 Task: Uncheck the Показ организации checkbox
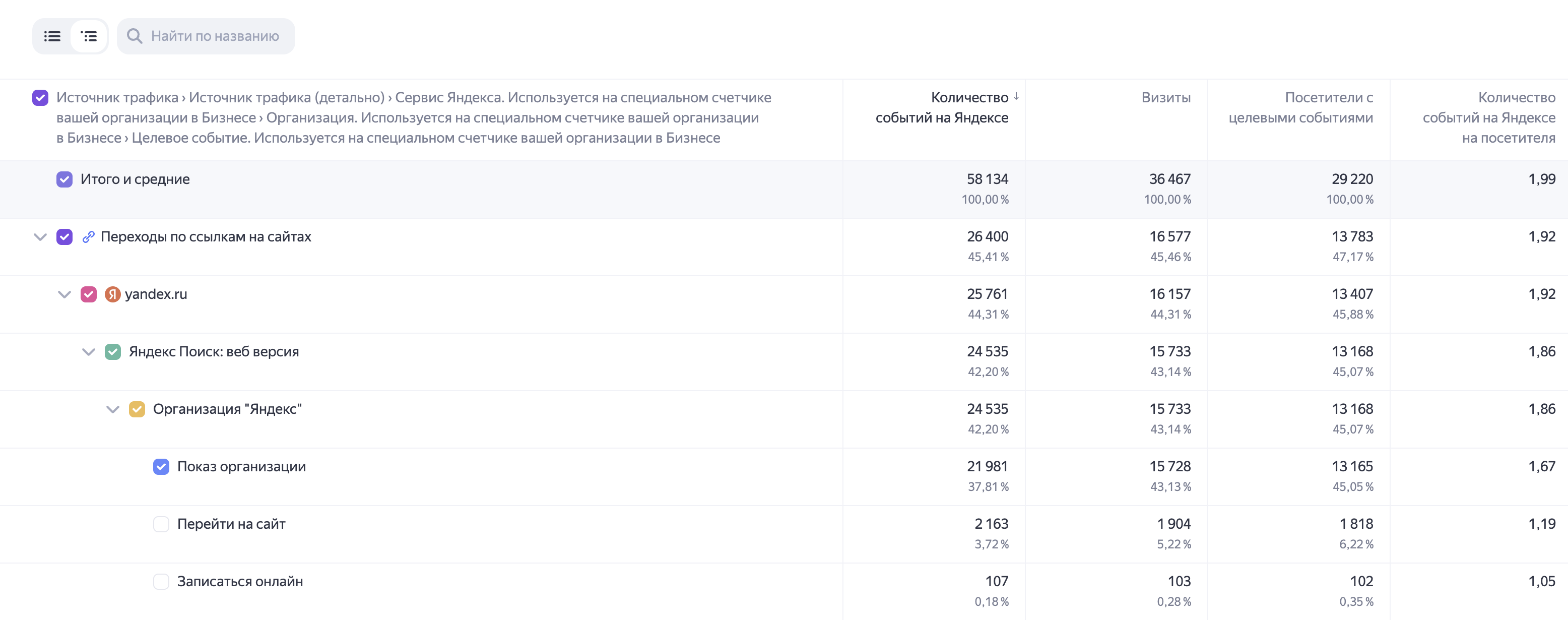tap(161, 467)
